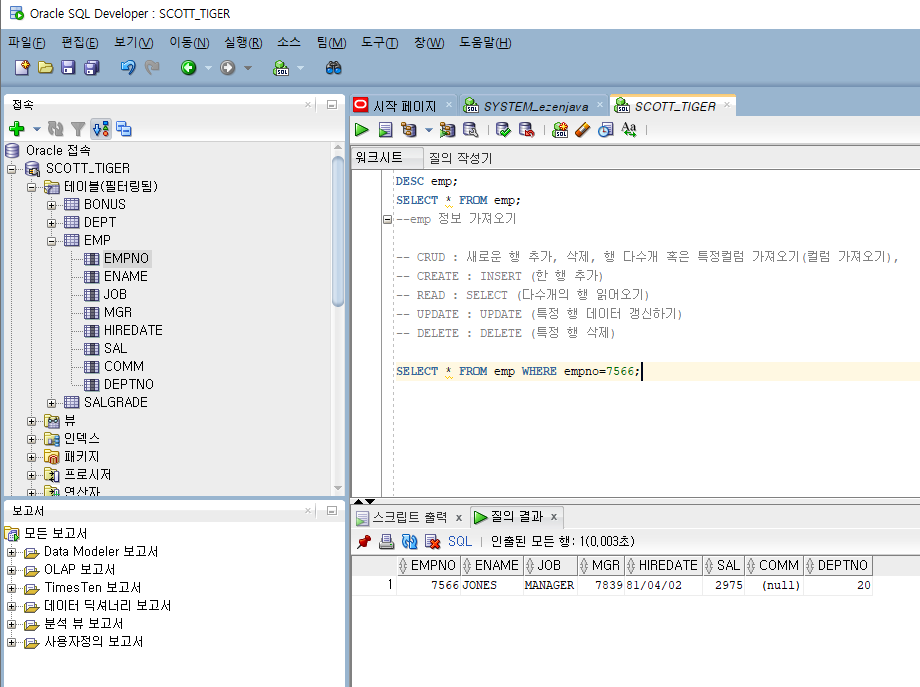Screen dimensions: 920x687
Task: Click the Save All icon
Action: coord(92,67)
